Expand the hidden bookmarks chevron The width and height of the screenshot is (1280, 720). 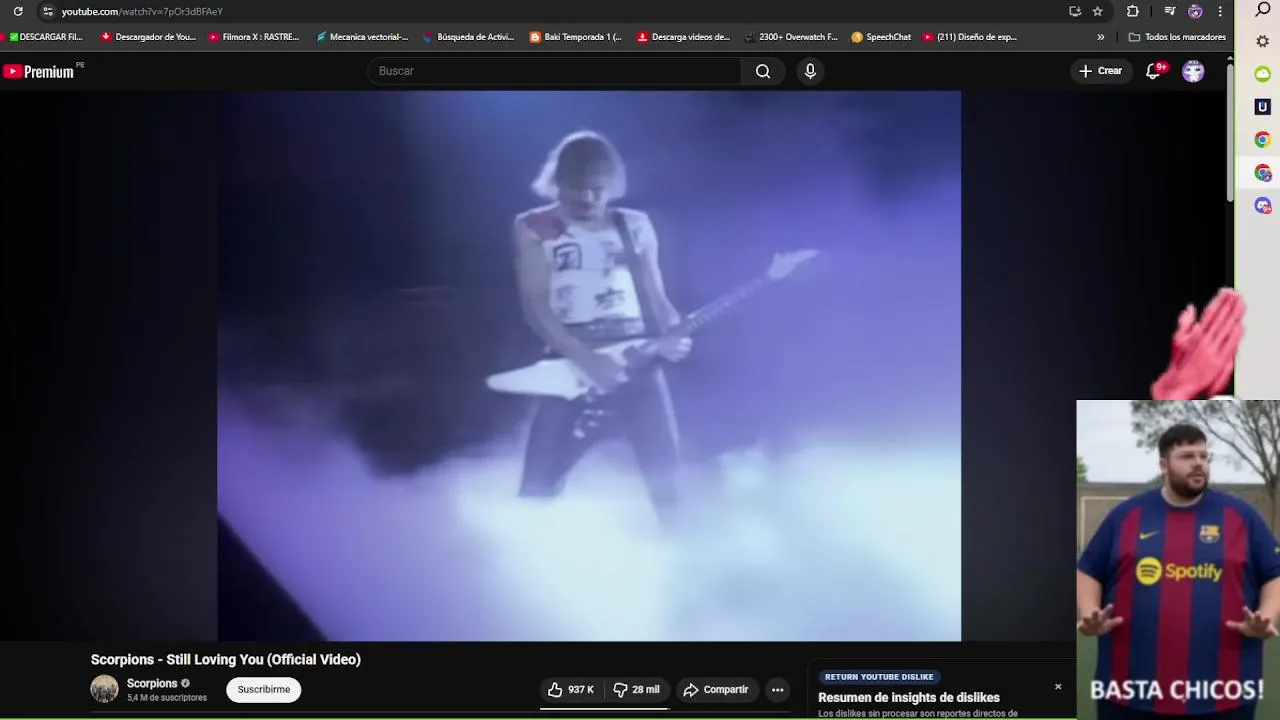pos(1101,37)
